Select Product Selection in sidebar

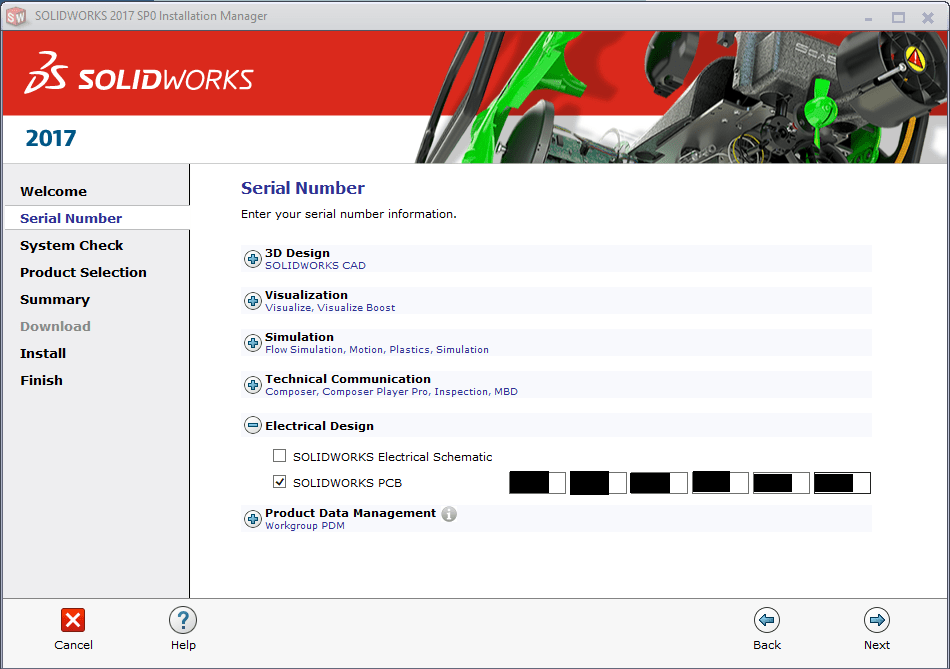pos(83,272)
